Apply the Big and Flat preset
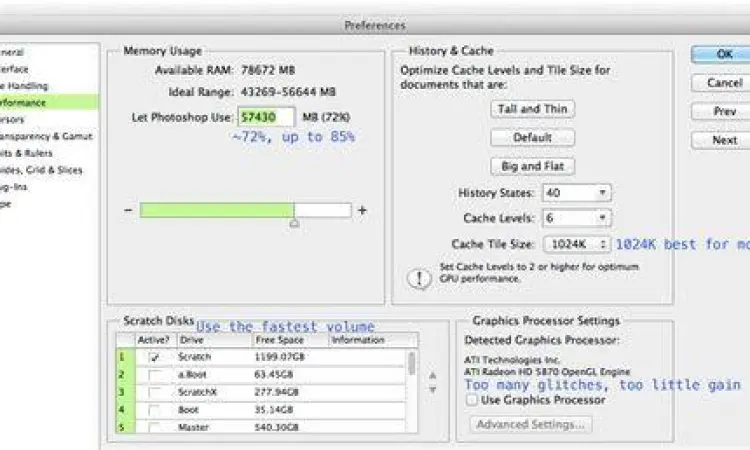The width and height of the screenshot is (750, 450). point(532,165)
